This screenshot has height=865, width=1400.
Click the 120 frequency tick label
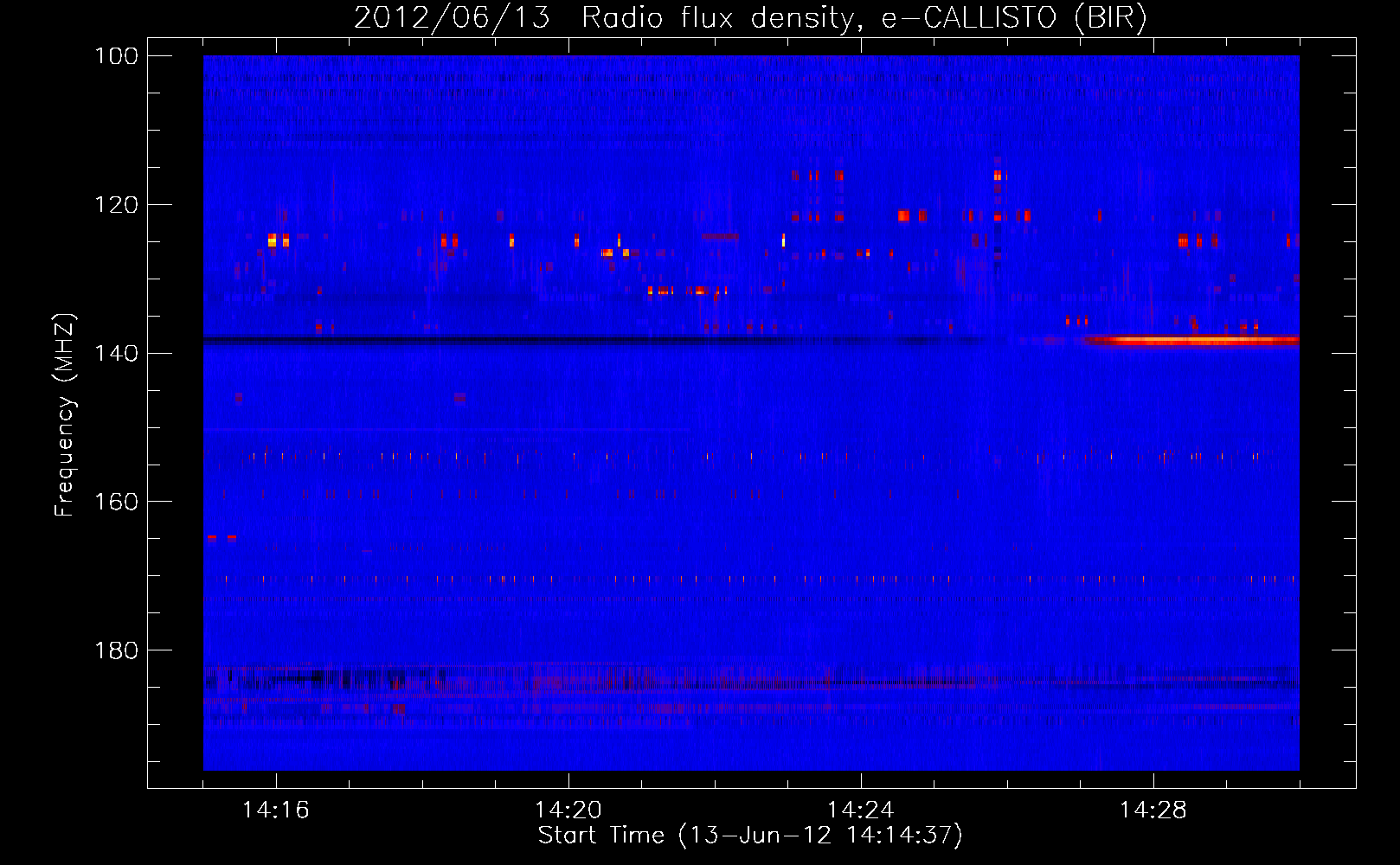[117, 205]
